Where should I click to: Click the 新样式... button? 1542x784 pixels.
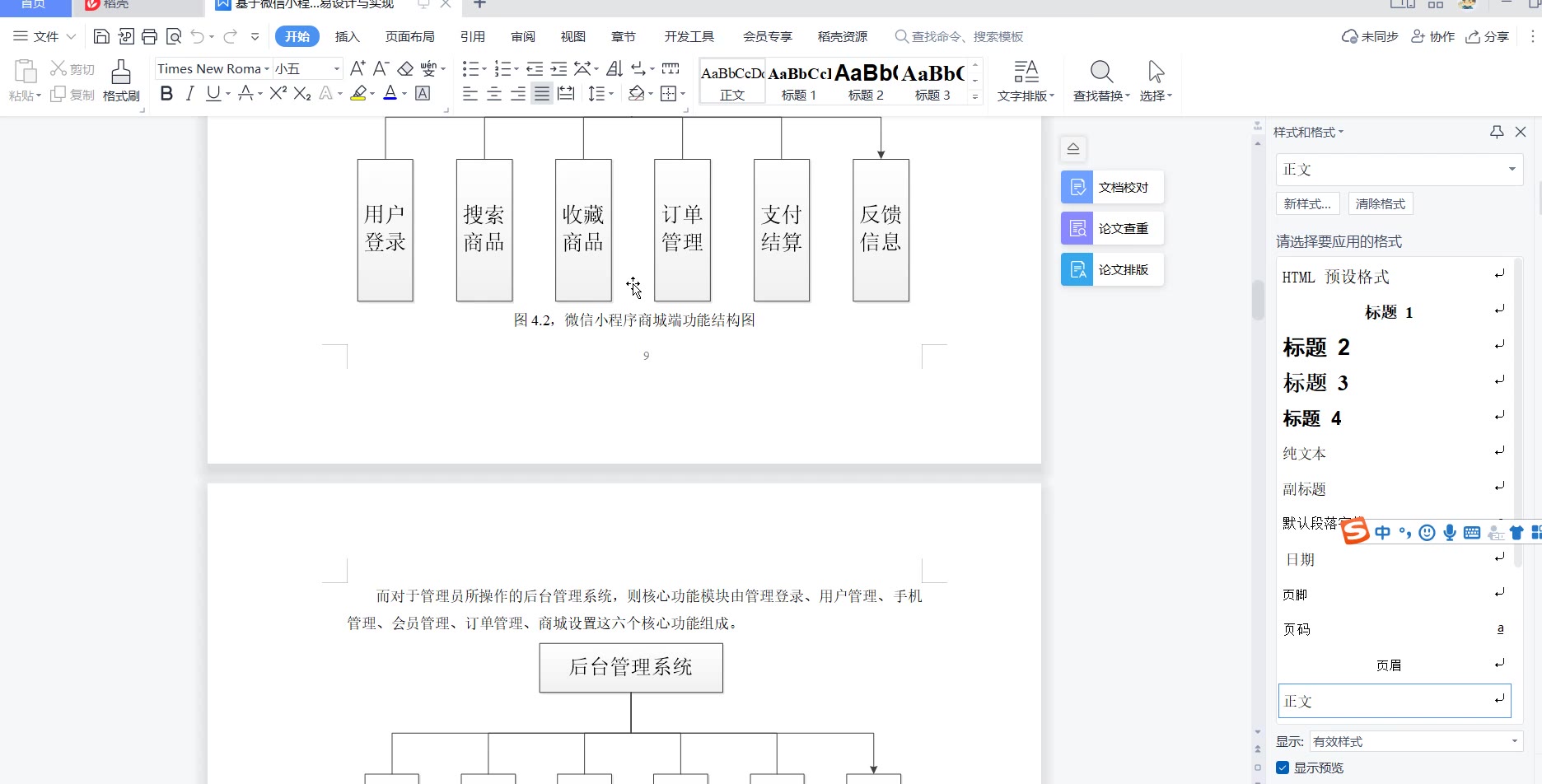coord(1307,203)
